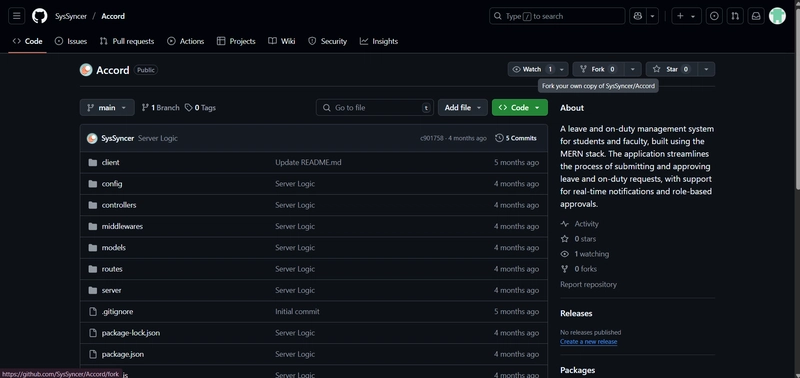
Task: Open the issues icon in top bar
Action: [714, 16]
